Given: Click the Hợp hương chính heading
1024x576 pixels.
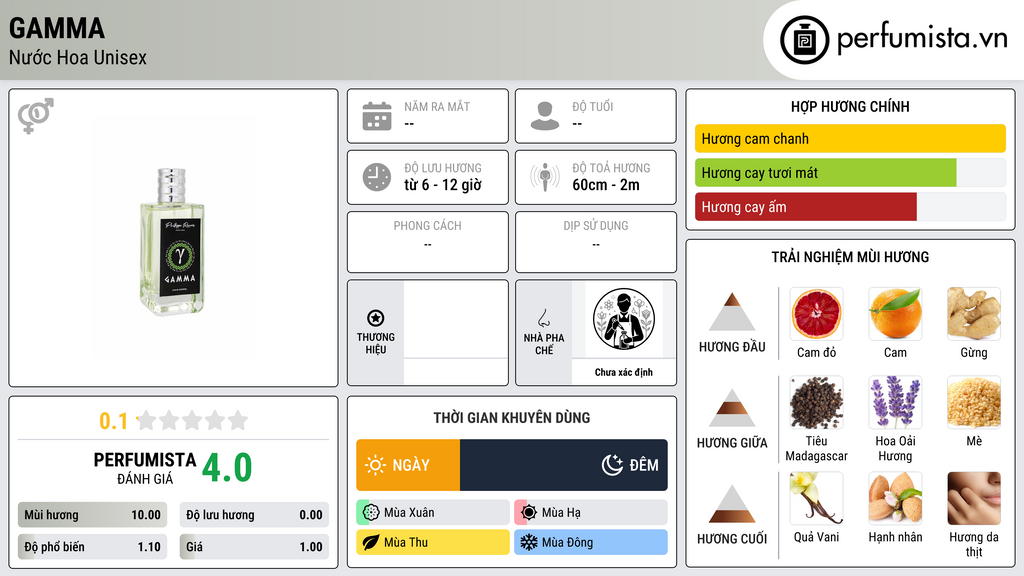Looking at the screenshot, I should coord(850,106).
